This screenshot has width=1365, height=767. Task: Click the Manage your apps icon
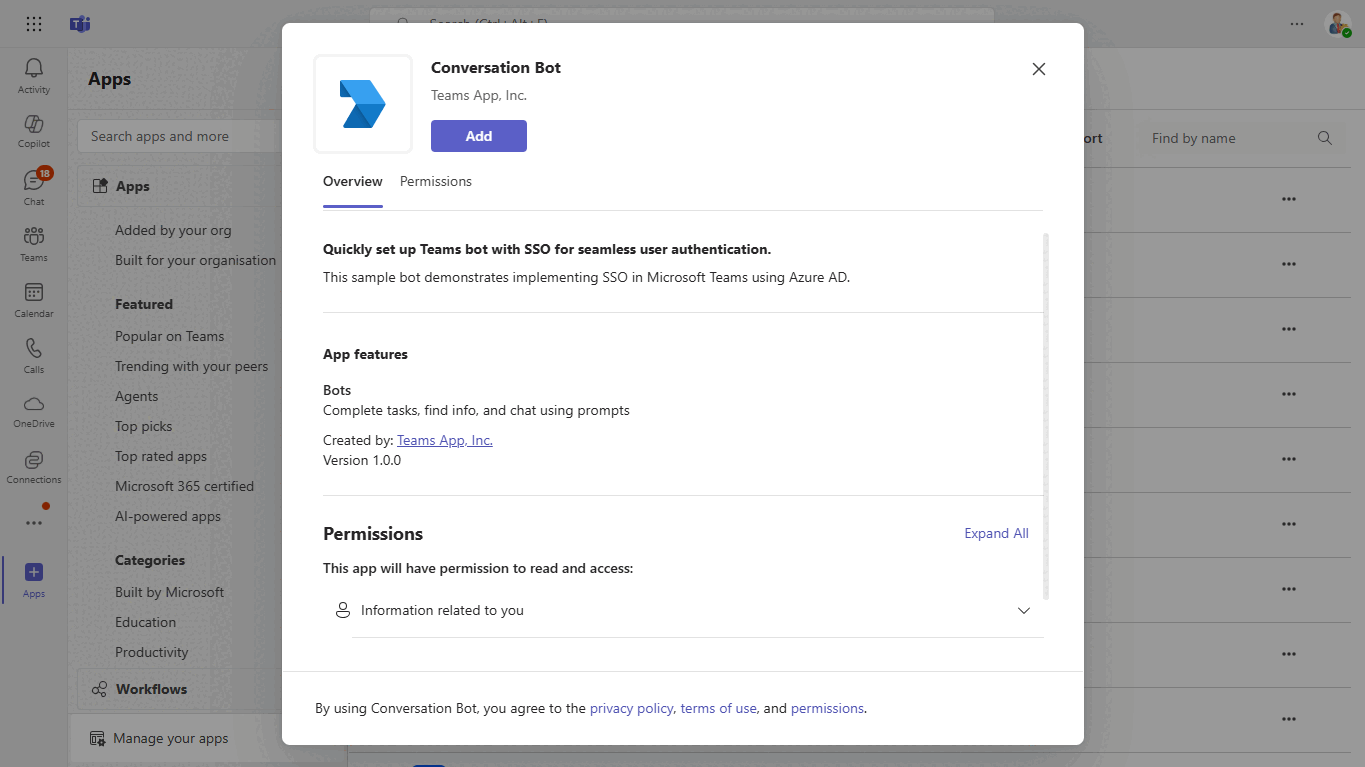click(97, 738)
